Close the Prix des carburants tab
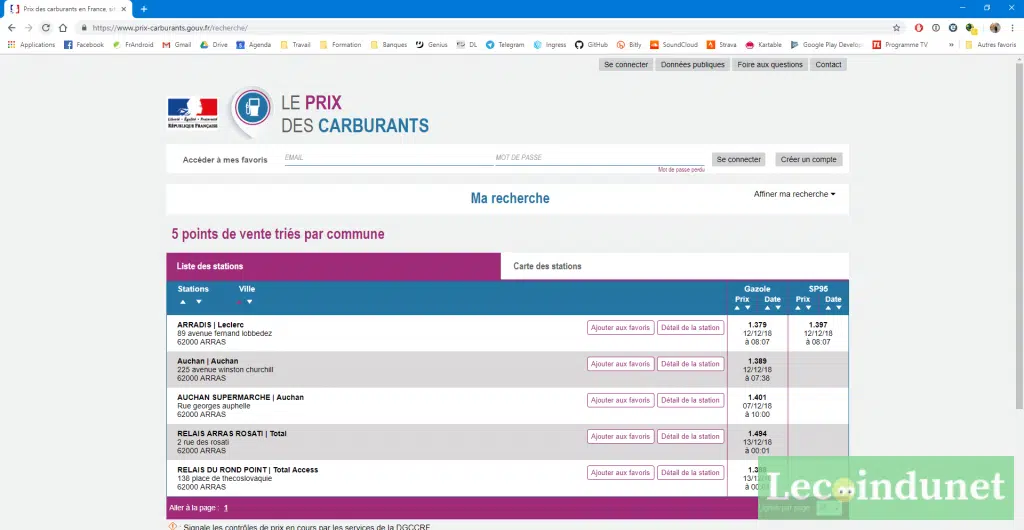1024x530 pixels. click(x=123, y=9)
